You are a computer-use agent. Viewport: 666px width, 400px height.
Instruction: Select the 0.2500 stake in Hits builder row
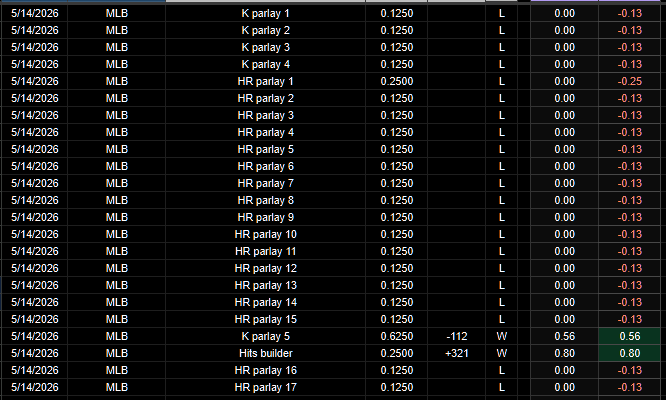[397, 353]
